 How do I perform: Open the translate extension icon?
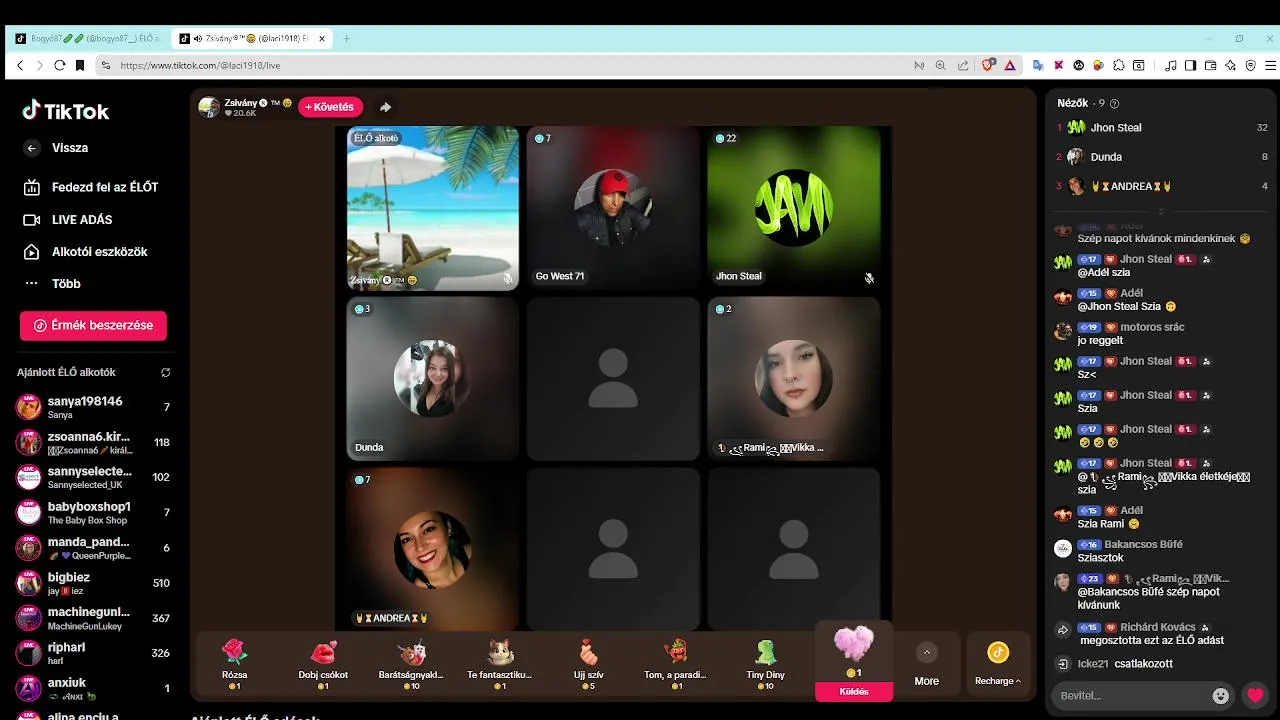[1038, 65]
